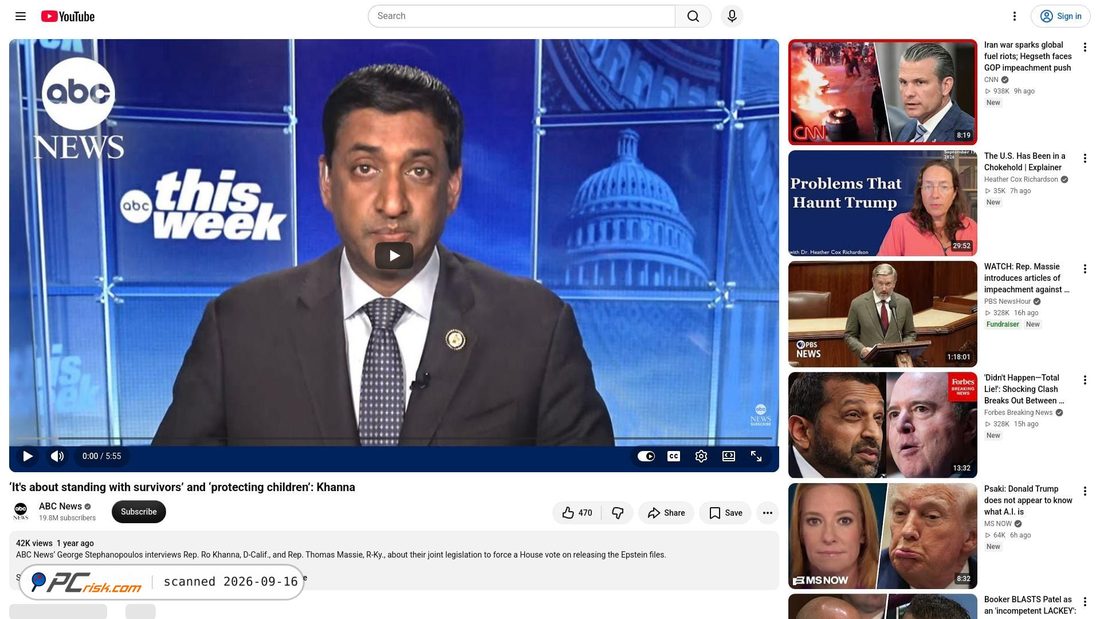Seek along the video progress bar

pyautogui.click(x=394, y=439)
